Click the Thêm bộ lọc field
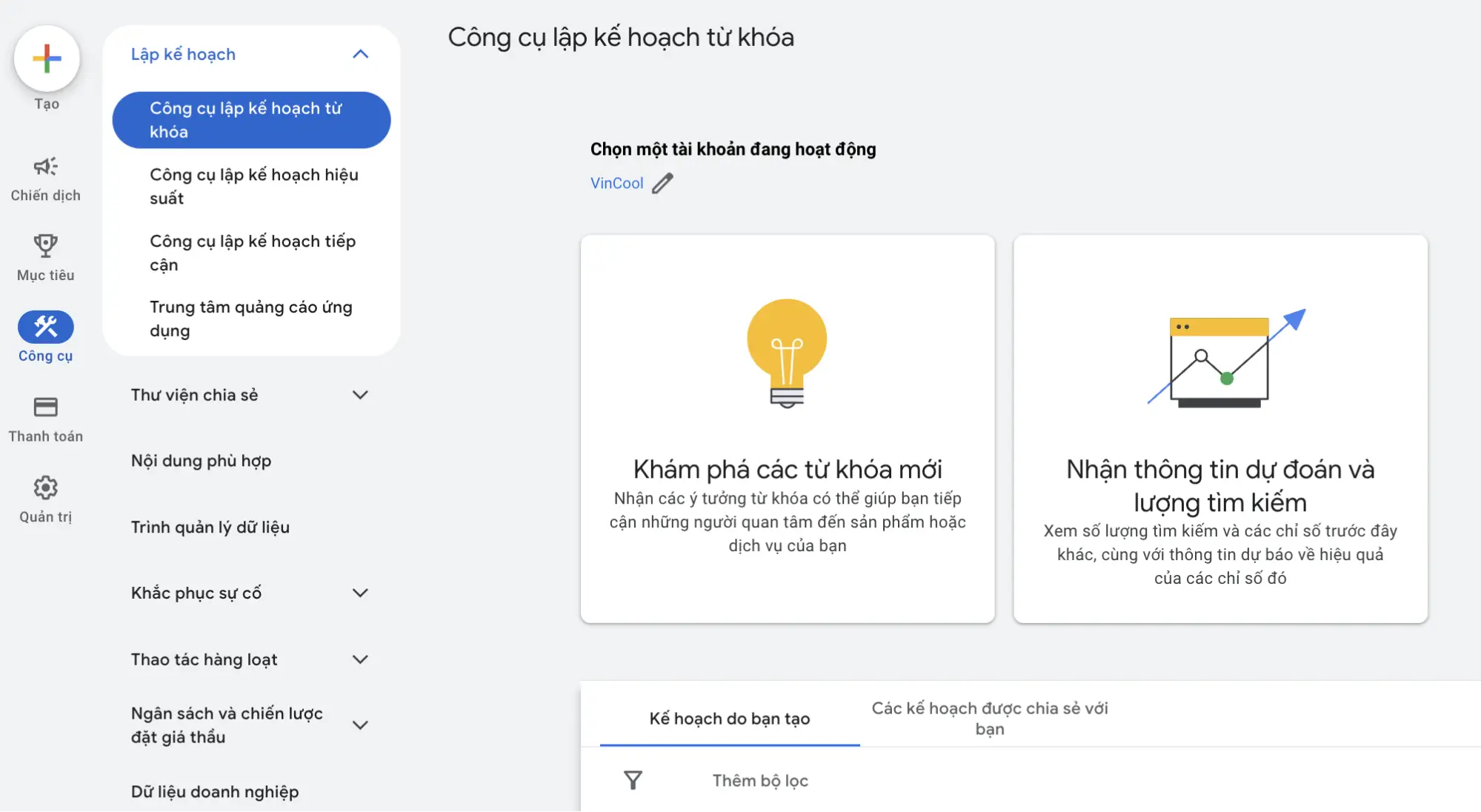The width and height of the screenshot is (1481, 812). [x=760, y=780]
